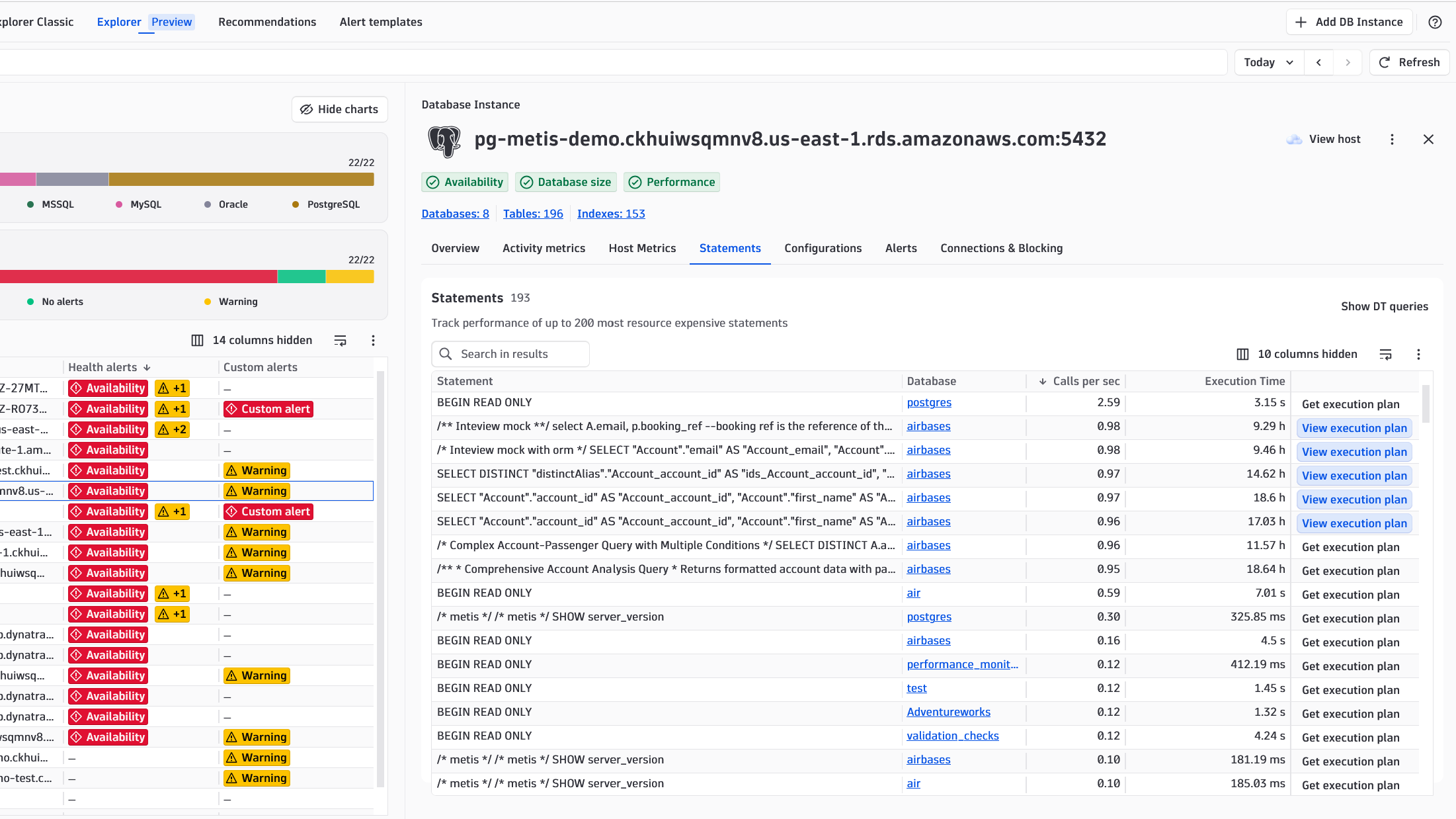Switch to Connections & Blocking tab
The height and width of the screenshot is (819, 1456).
1001,248
